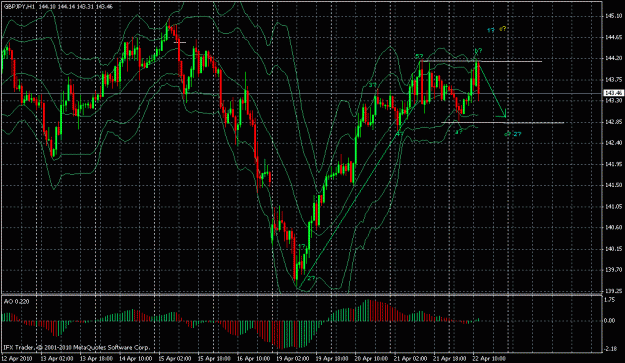The image size is (625, 363).
Task: Click the 20 Apr 10:00 time label
Action: click(371, 358)
